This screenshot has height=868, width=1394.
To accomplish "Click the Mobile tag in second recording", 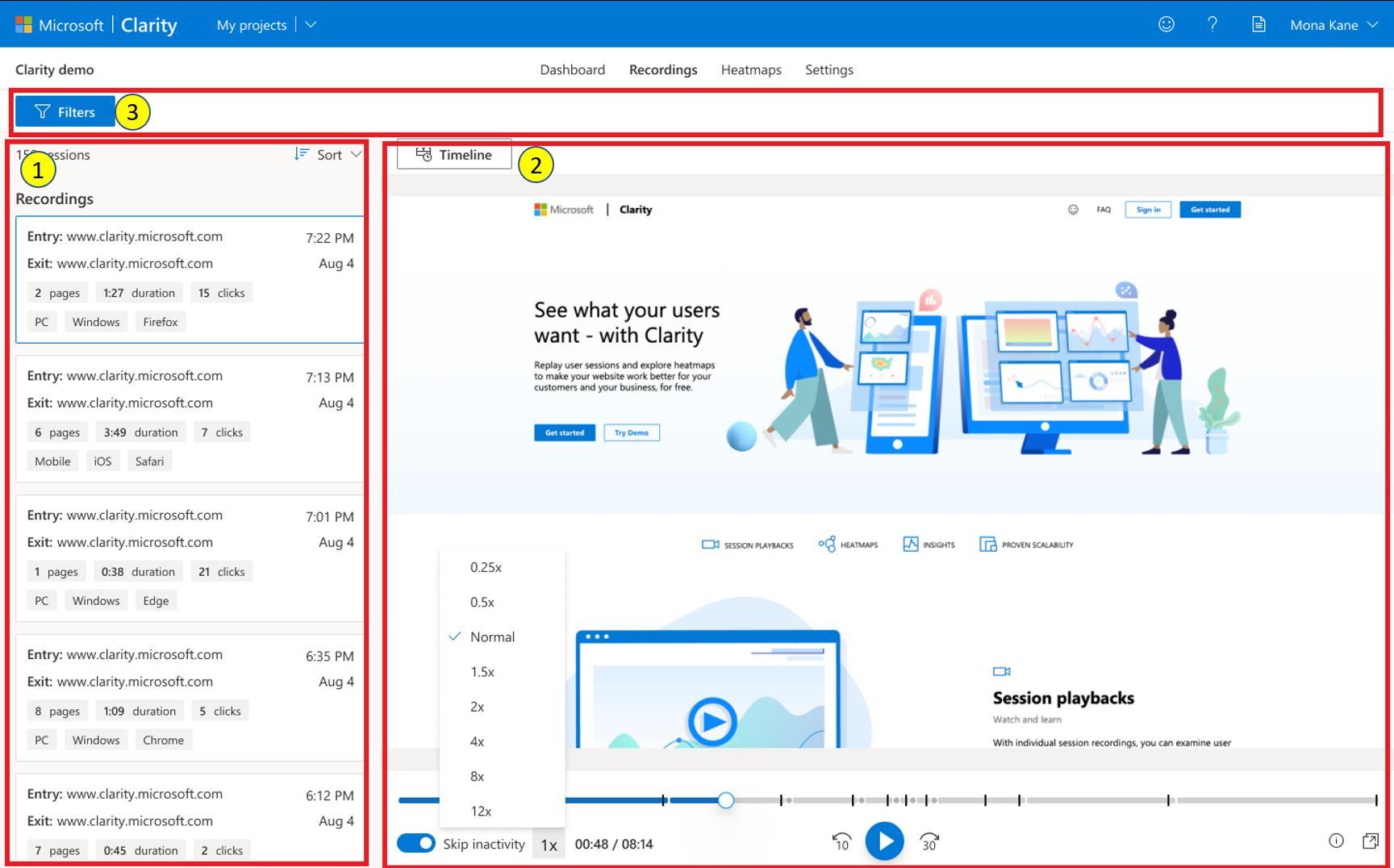I will click(x=52, y=461).
